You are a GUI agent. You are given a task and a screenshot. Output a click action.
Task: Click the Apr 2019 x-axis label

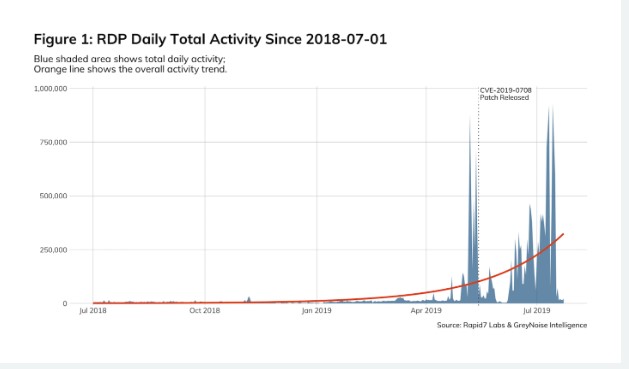point(426,310)
